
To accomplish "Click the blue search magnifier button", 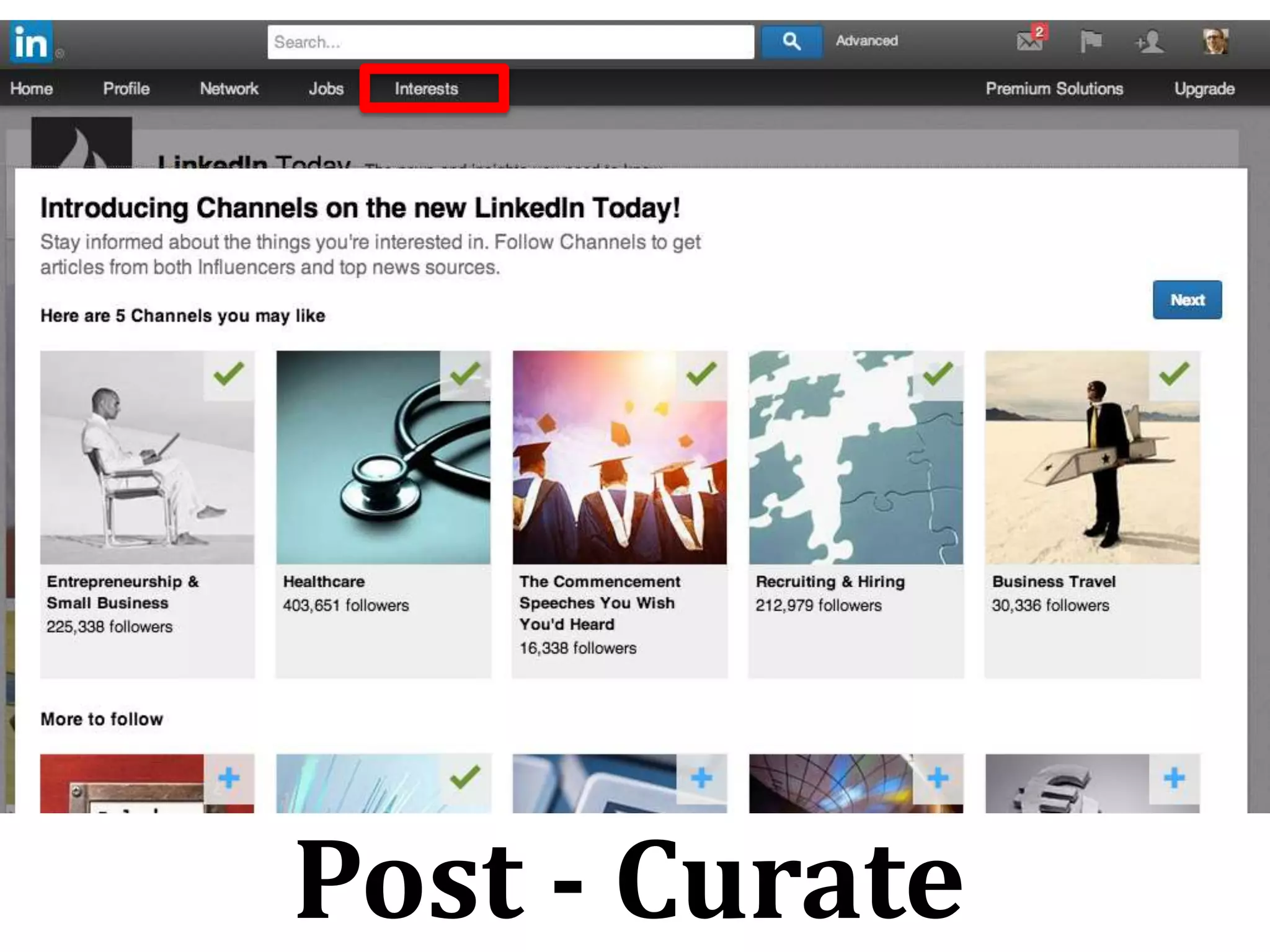I will point(791,42).
